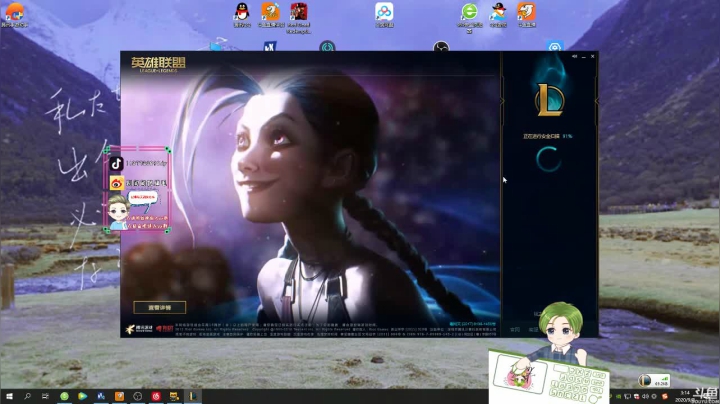This screenshot has height=404, width=720.
Task: Open the rightmost orange Douyu shortcut
Action: [526, 15]
